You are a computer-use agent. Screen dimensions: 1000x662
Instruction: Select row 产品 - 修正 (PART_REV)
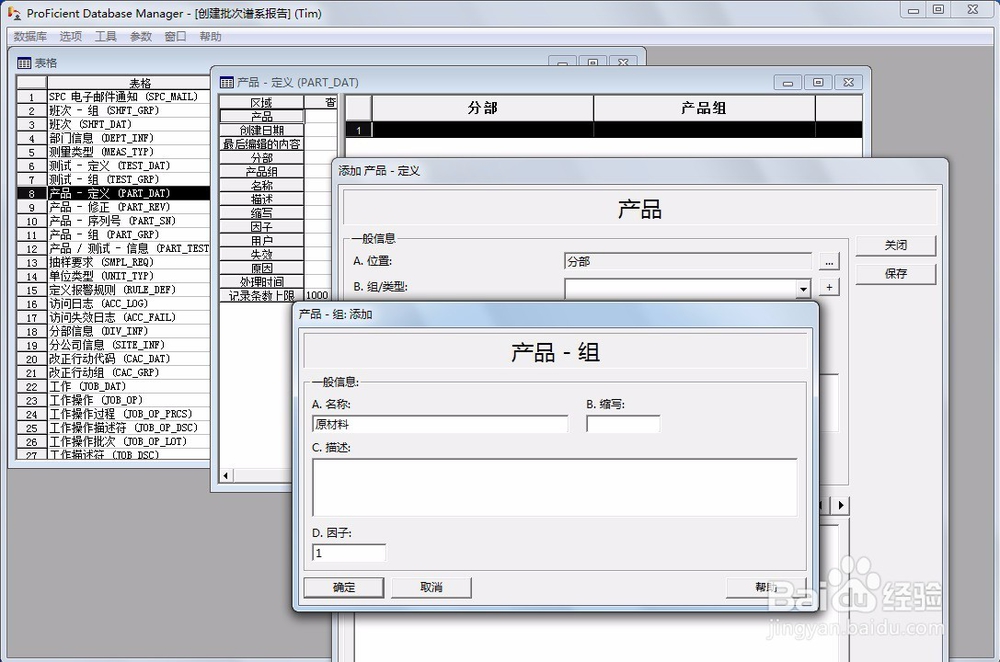[128, 207]
